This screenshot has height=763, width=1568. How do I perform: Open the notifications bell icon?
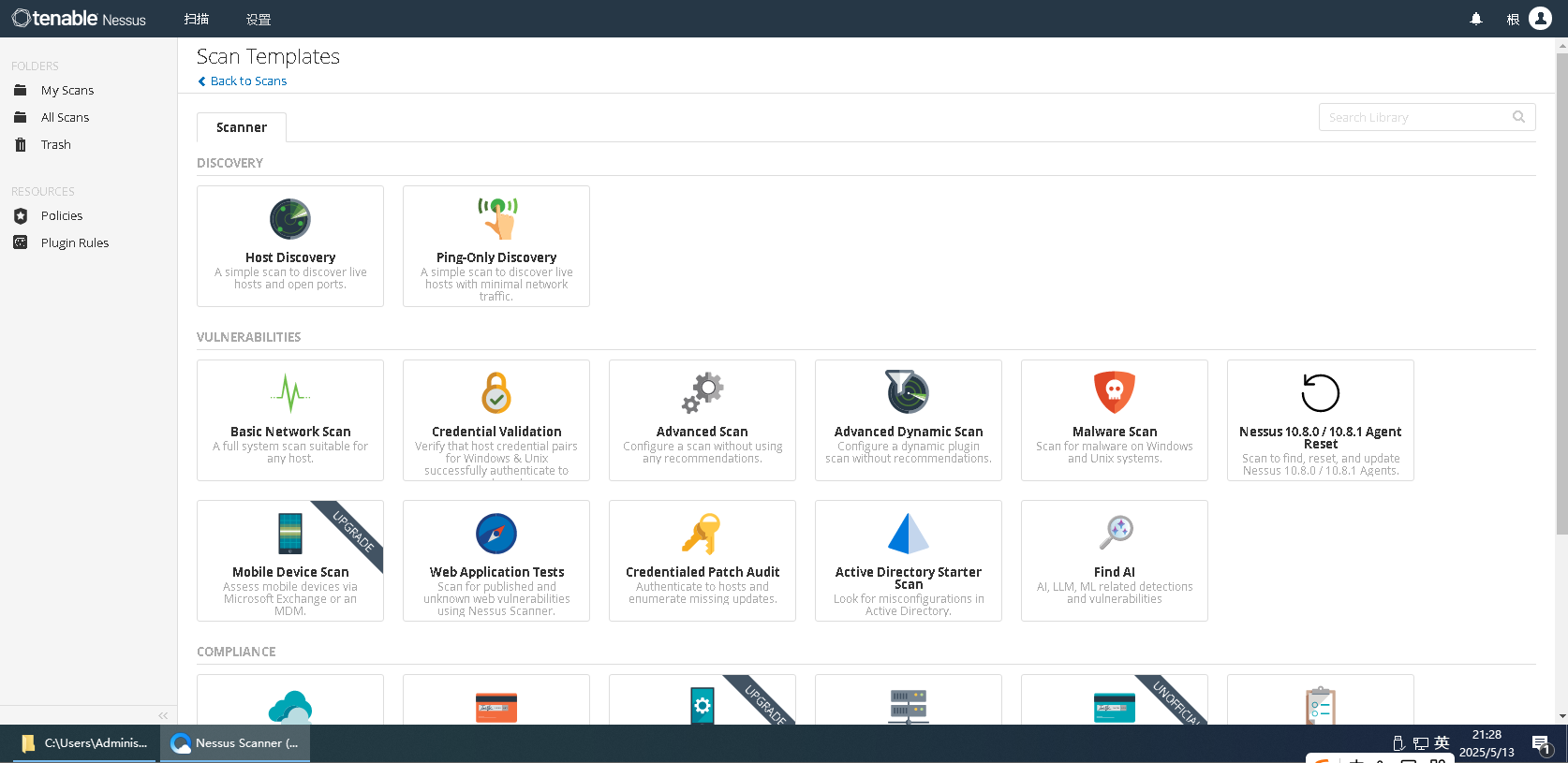point(1476,19)
